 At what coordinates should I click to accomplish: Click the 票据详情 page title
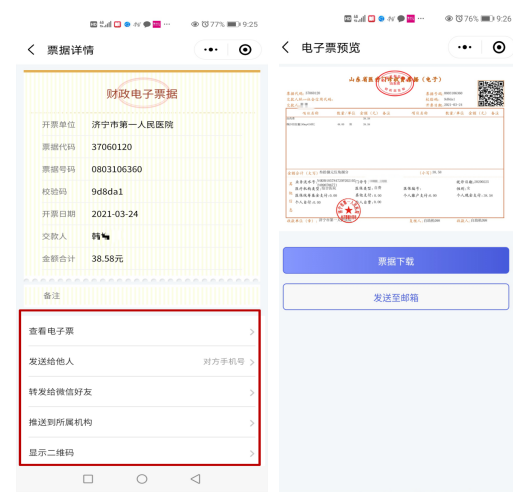click(70, 50)
